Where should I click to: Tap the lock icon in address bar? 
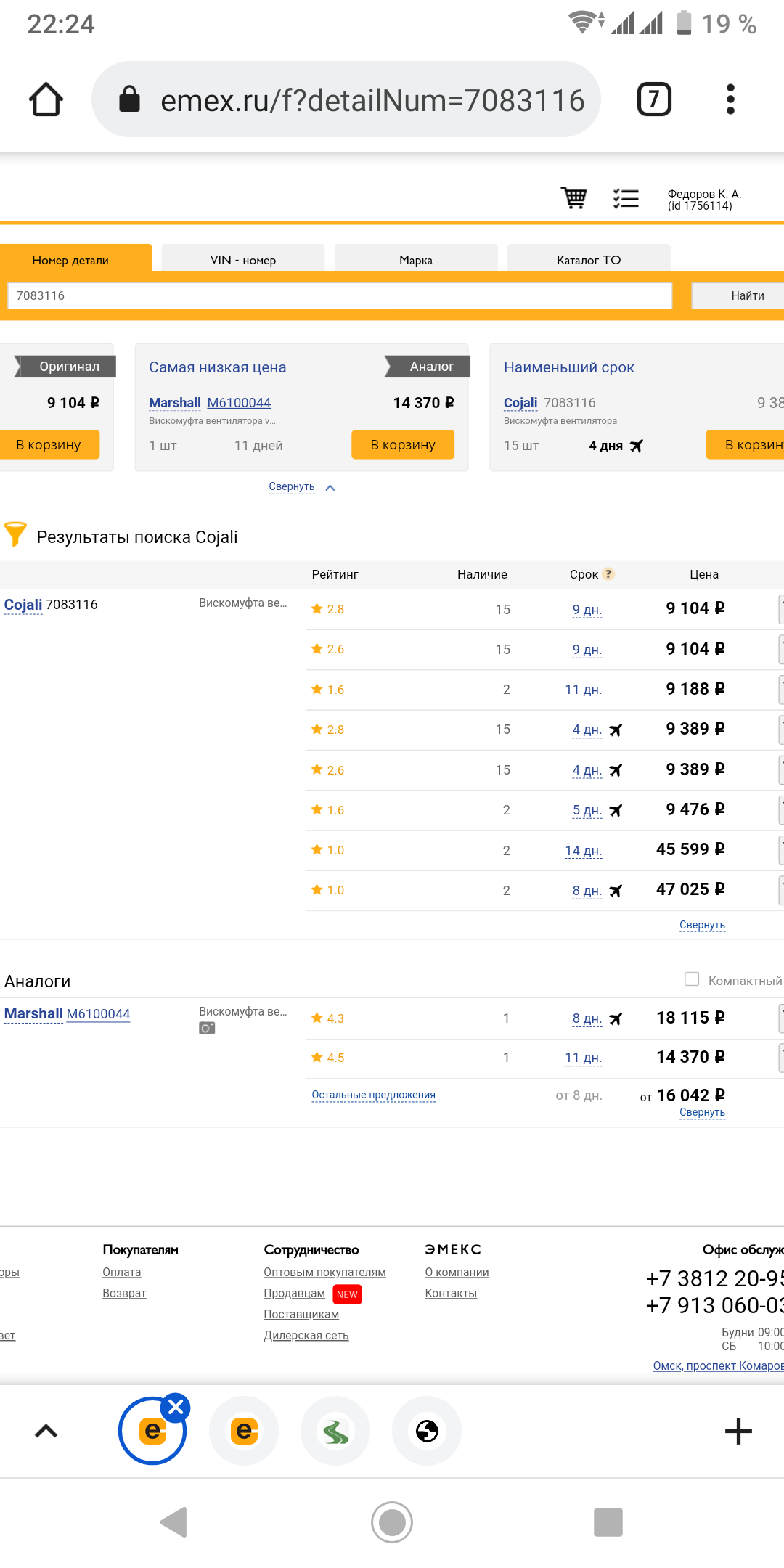coord(129,99)
